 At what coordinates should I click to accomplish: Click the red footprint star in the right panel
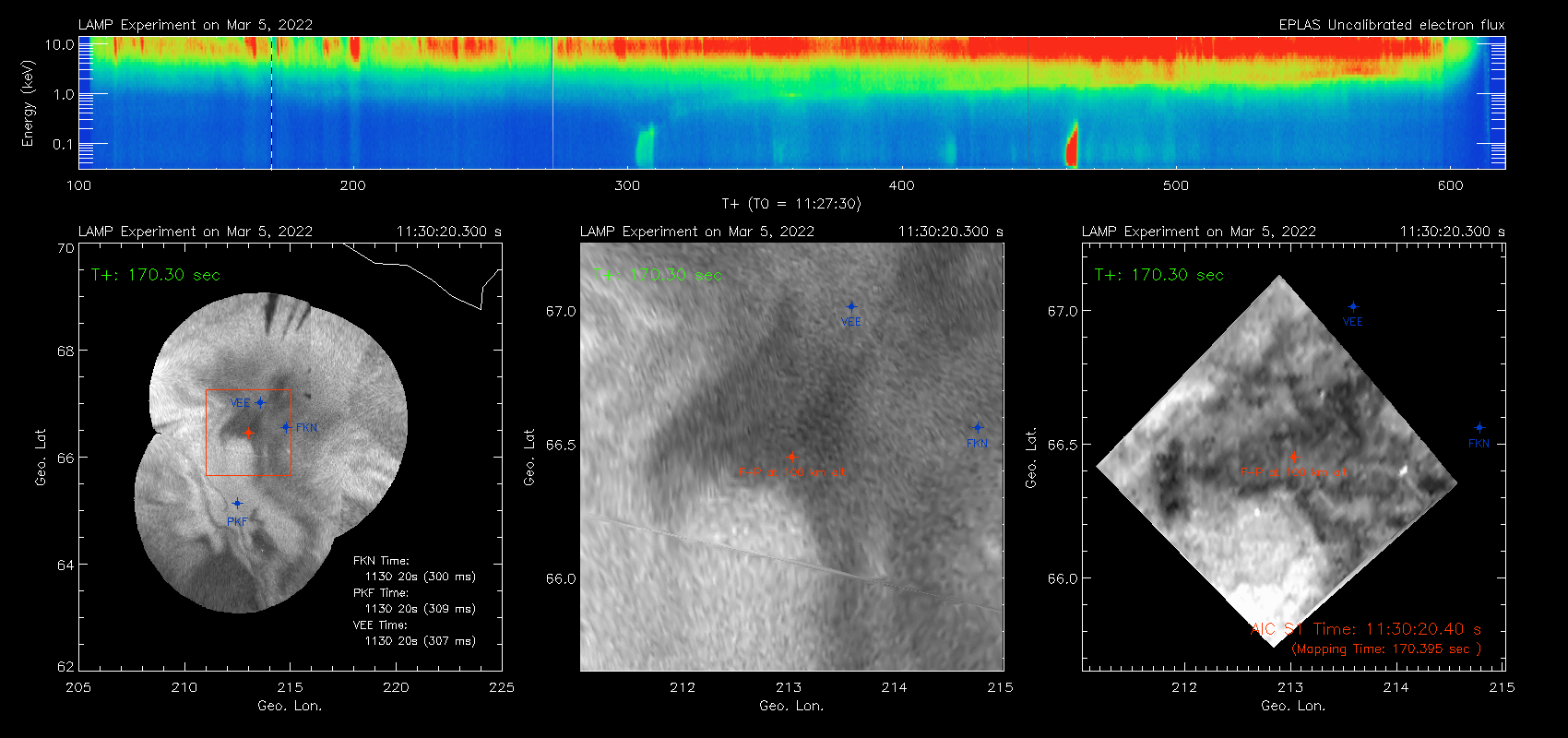[x=1293, y=457]
